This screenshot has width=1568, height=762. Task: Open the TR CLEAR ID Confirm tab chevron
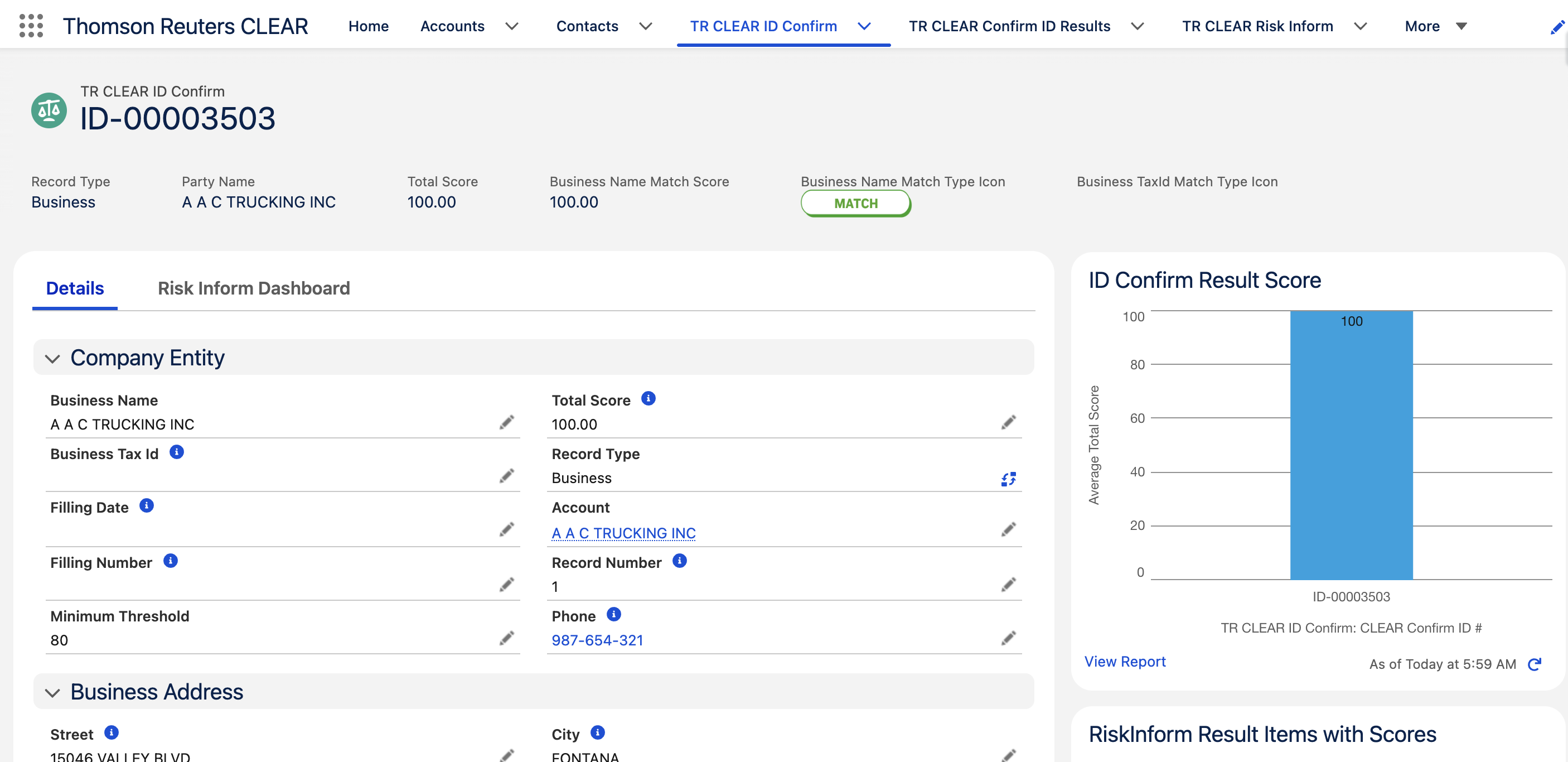pos(864,26)
